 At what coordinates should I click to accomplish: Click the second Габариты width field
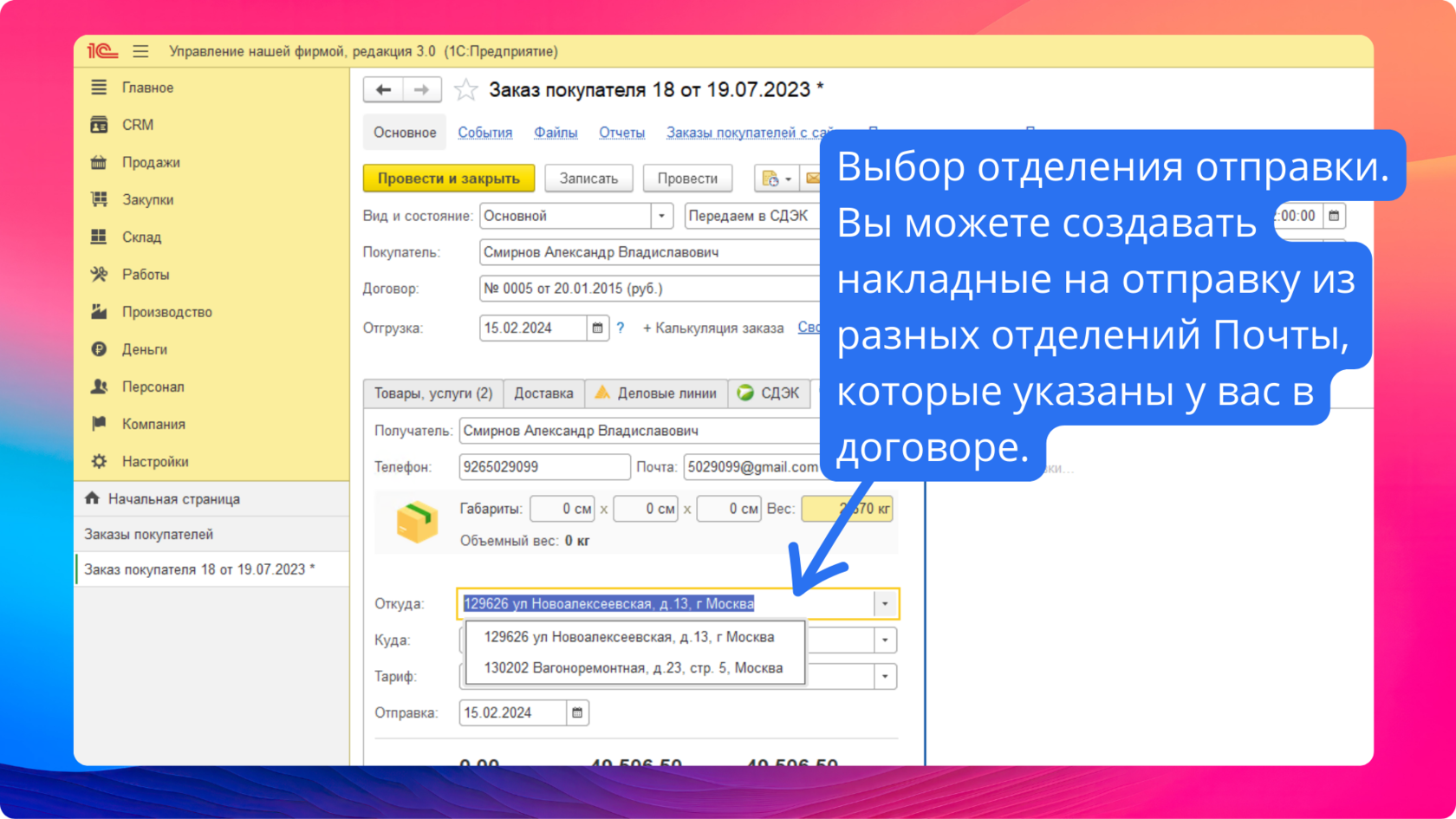tap(646, 509)
